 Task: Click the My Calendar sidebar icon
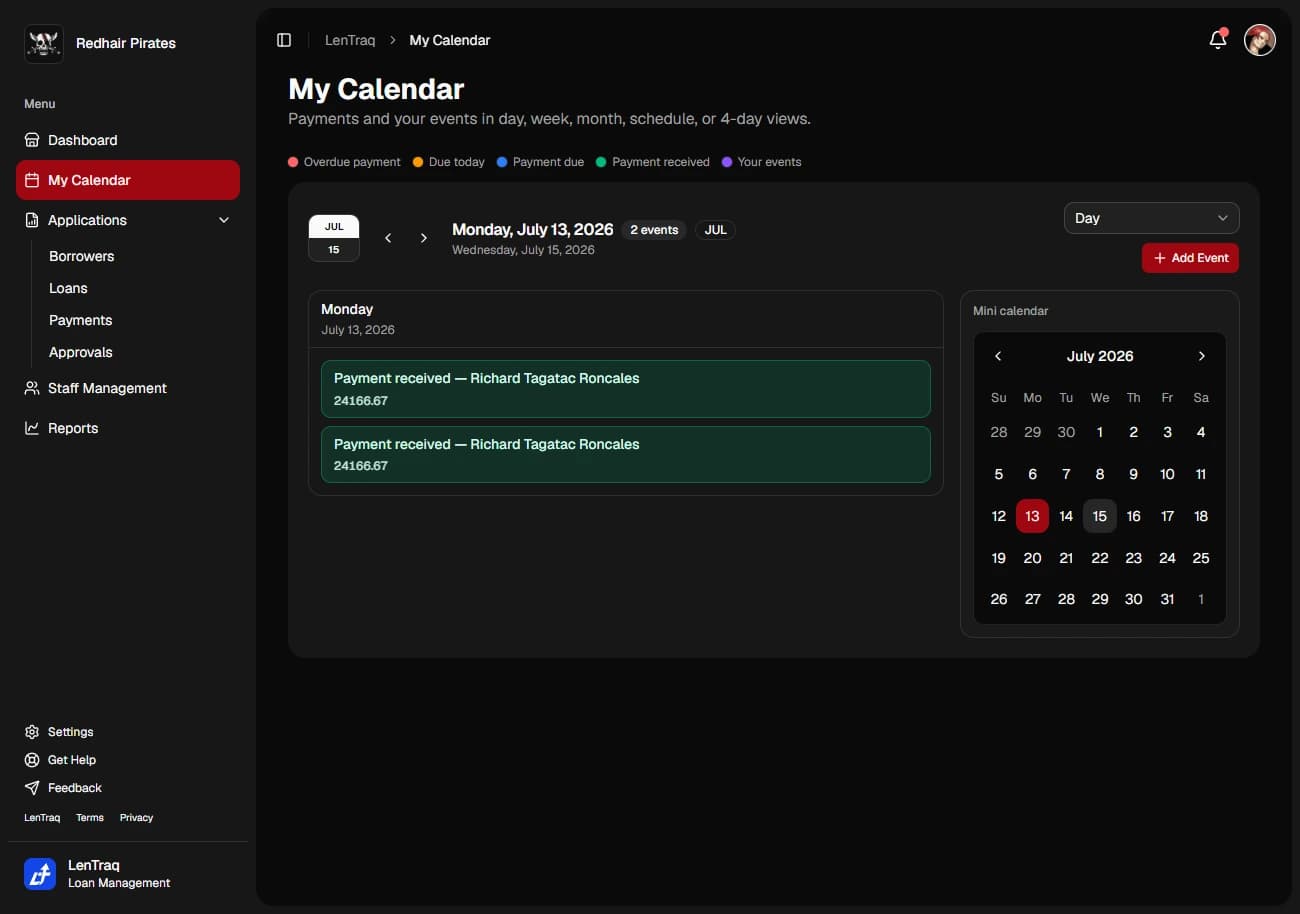click(x=32, y=180)
